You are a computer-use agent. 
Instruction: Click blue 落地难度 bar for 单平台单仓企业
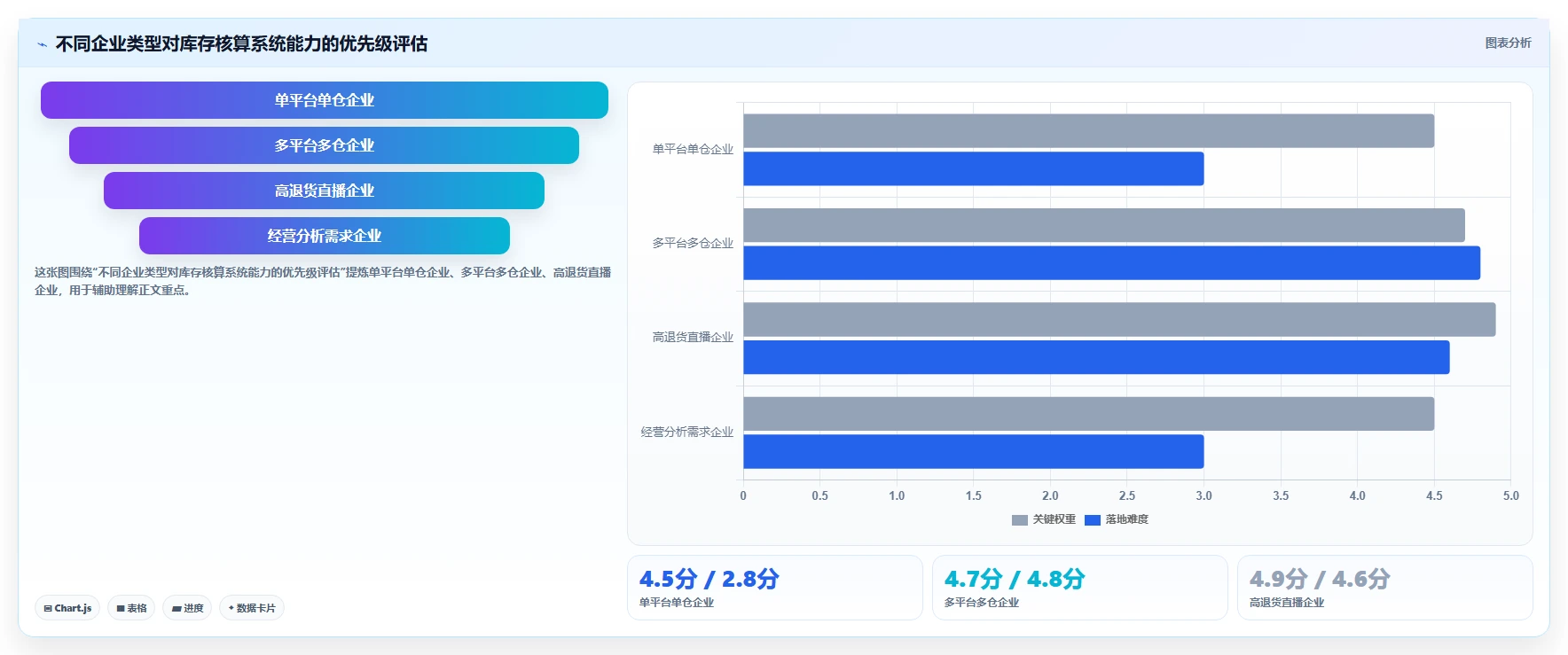point(973,168)
